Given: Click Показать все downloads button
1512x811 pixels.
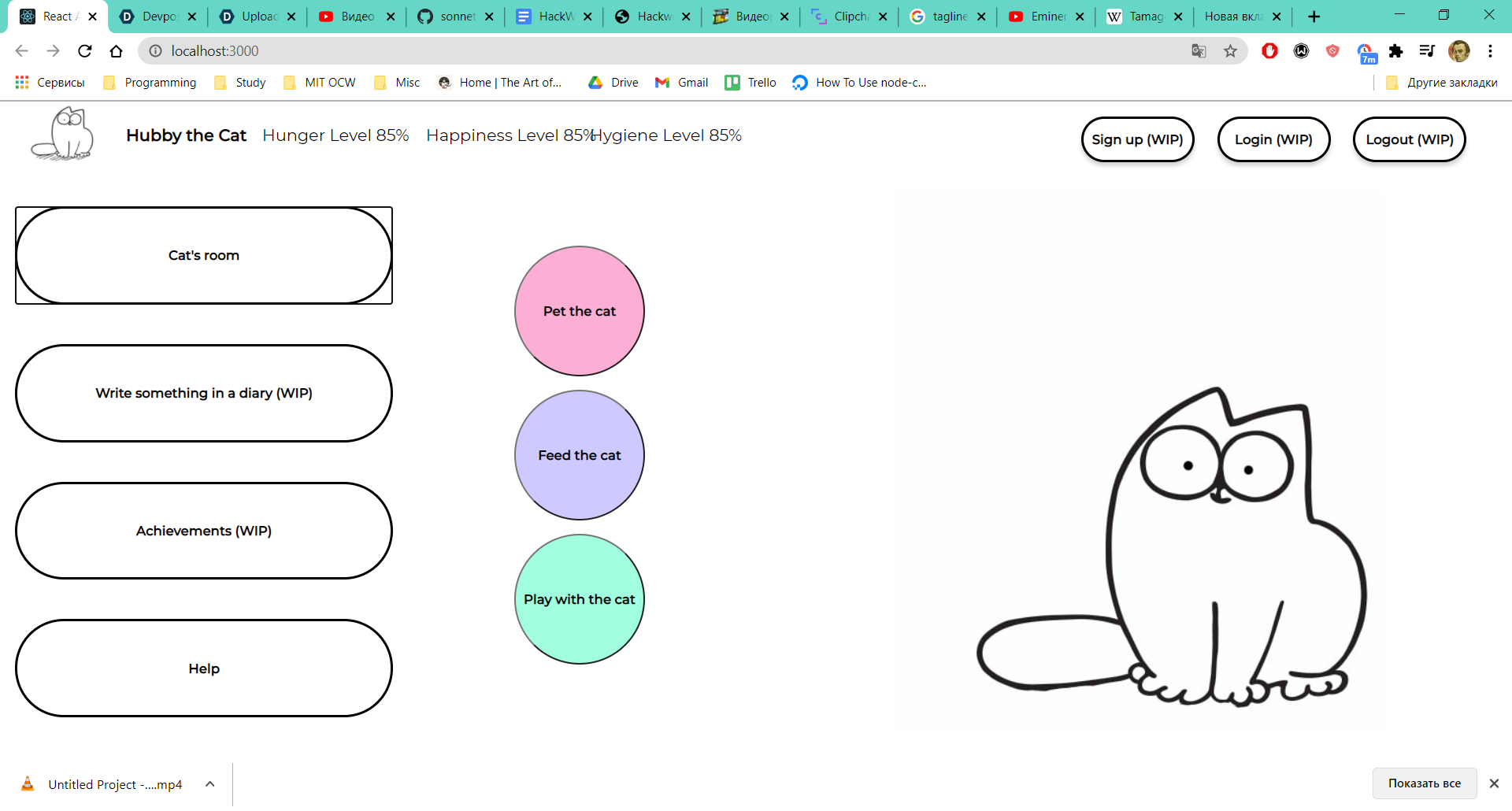Looking at the screenshot, I should [x=1424, y=783].
